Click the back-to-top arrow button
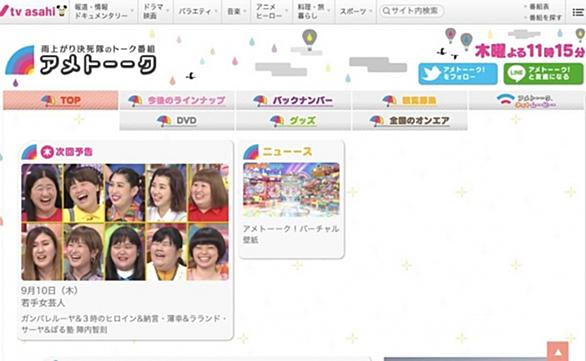Image resolution: width=586 pixels, height=361 pixels. click(558, 352)
